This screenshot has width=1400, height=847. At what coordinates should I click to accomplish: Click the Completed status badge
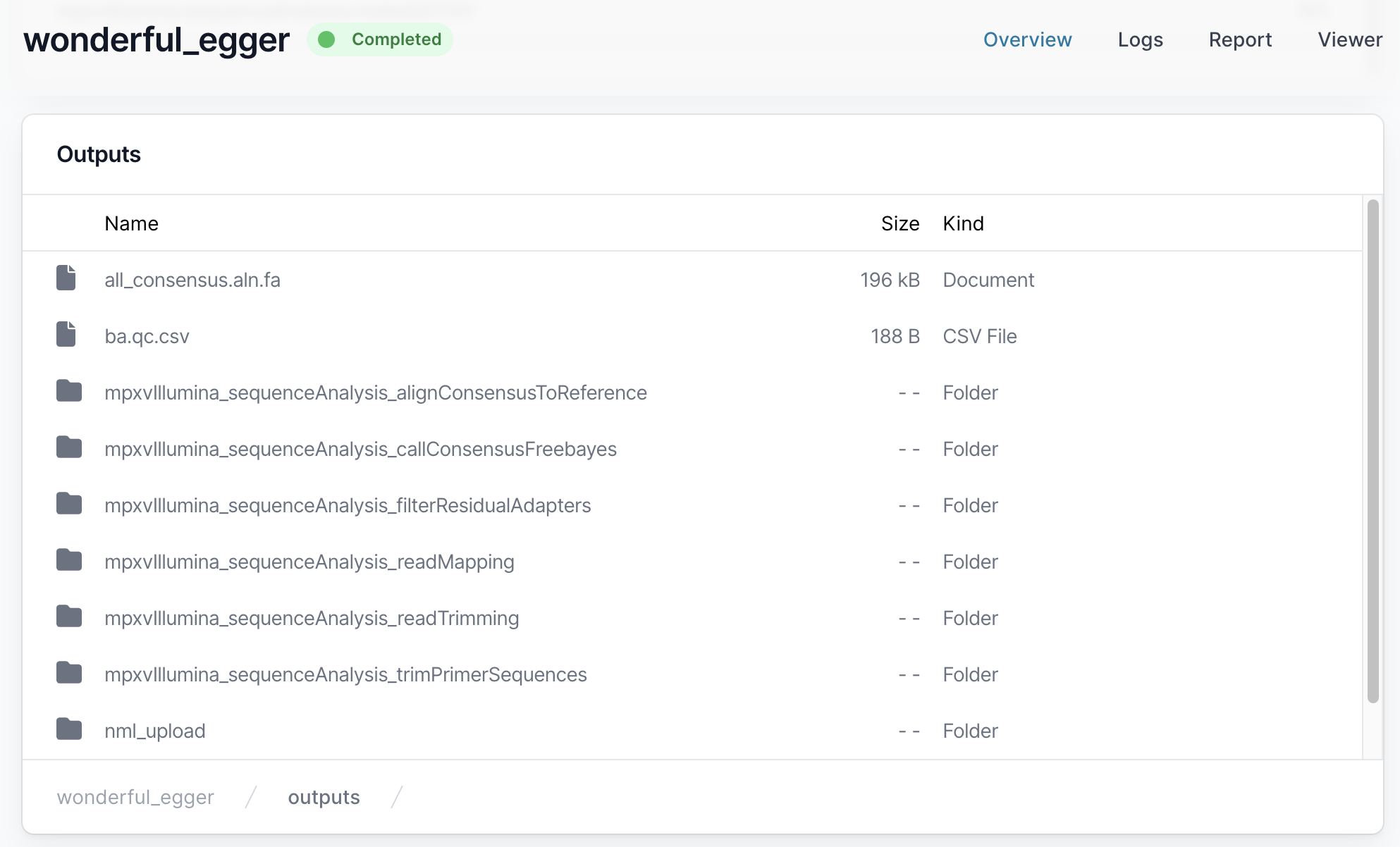coord(380,39)
